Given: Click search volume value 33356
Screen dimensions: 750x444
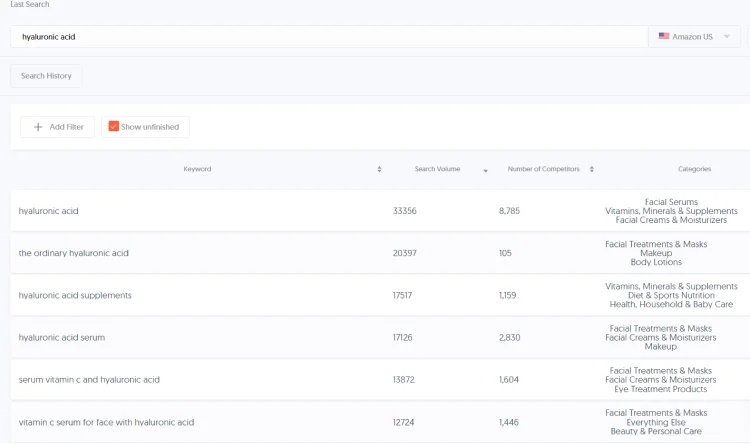Looking at the screenshot, I should [x=405, y=211].
